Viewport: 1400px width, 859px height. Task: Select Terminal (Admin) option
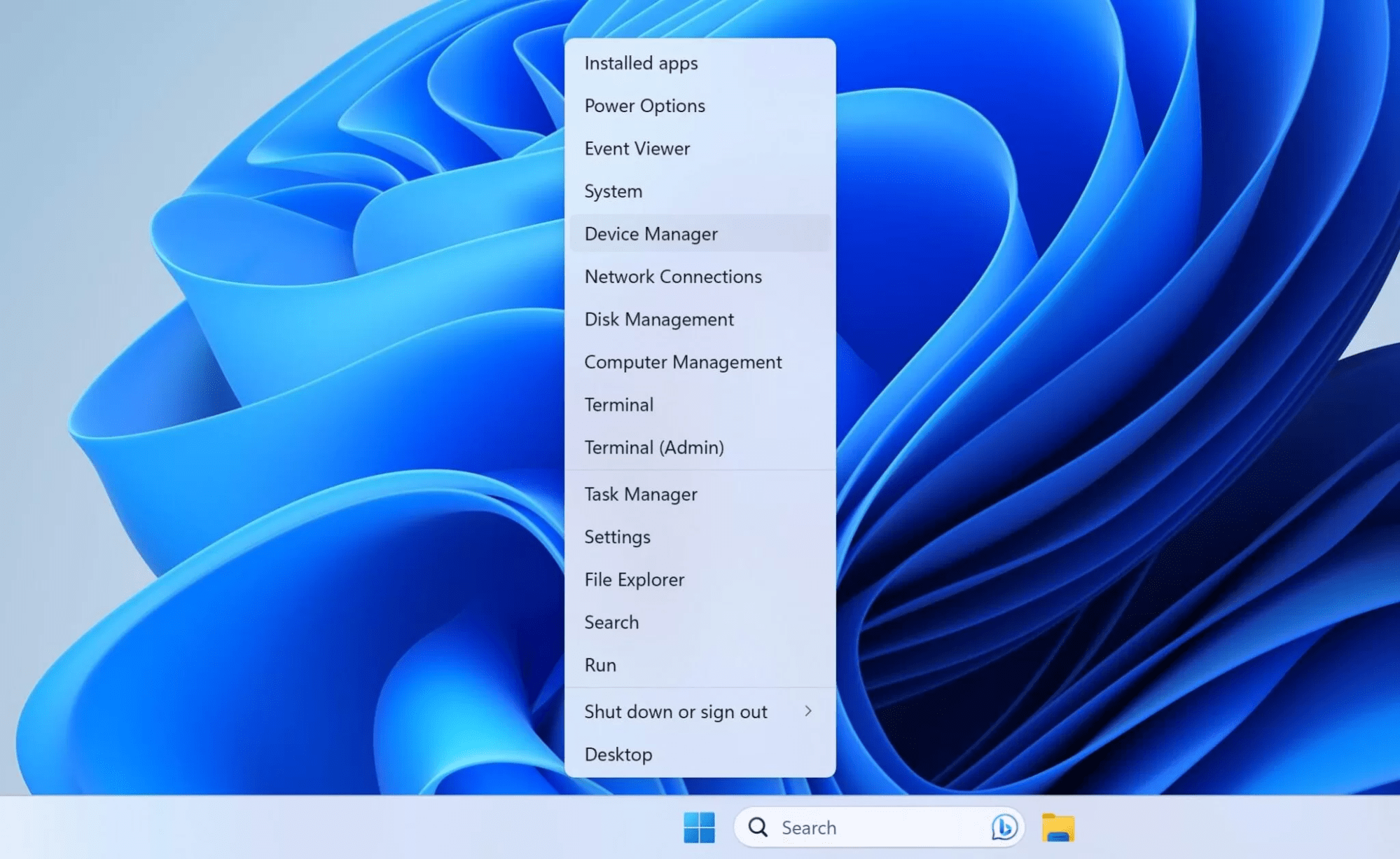pyautogui.click(x=654, y=446)
